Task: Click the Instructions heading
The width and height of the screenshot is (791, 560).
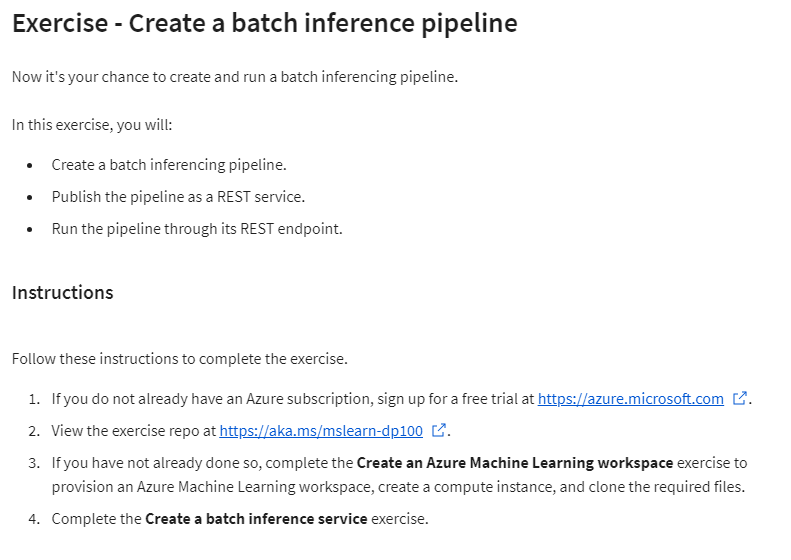Action: point(62,293)
